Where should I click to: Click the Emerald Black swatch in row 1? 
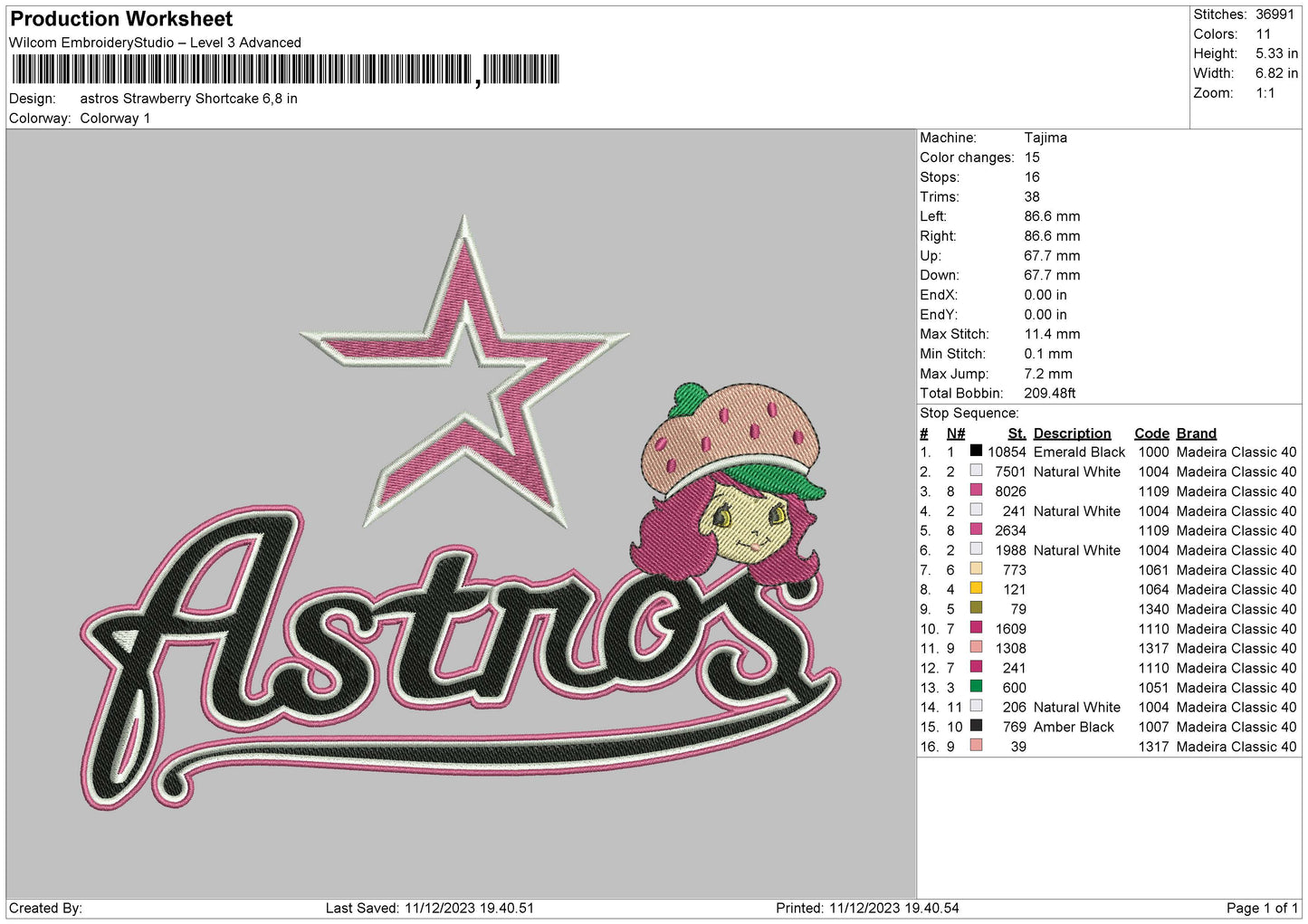[x=976, y=451]
